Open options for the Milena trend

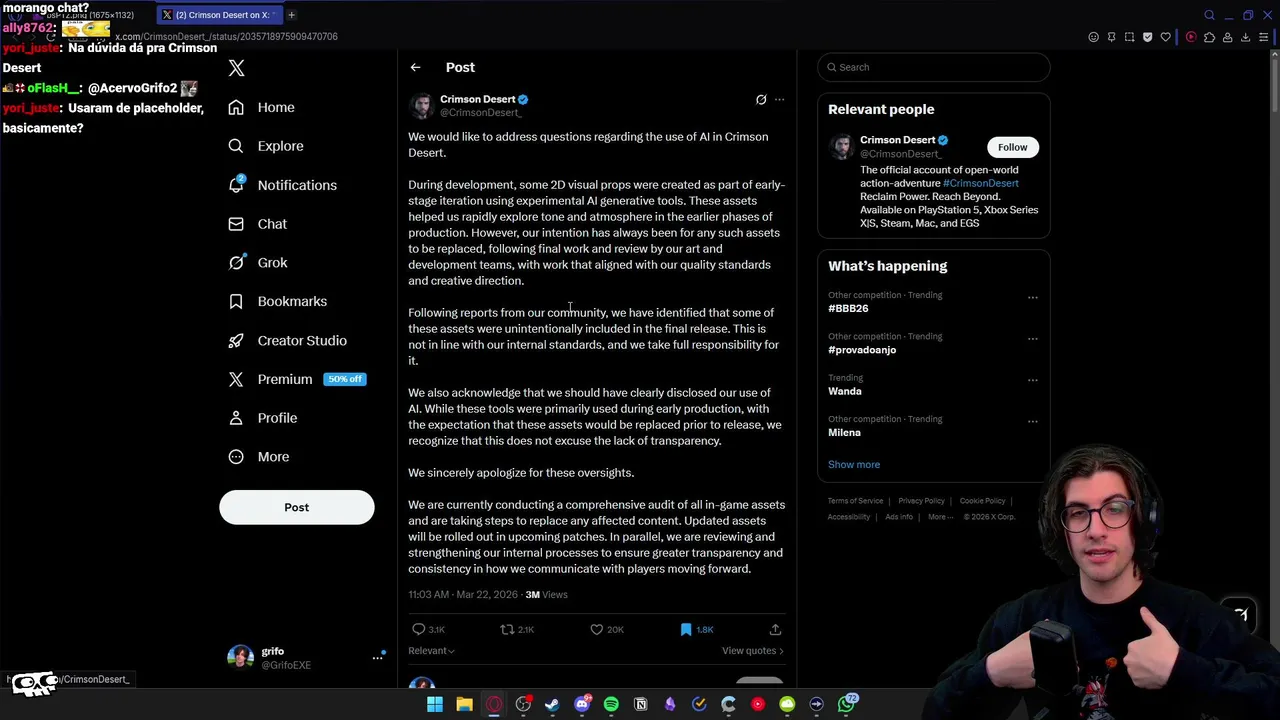click(1033, 421)
